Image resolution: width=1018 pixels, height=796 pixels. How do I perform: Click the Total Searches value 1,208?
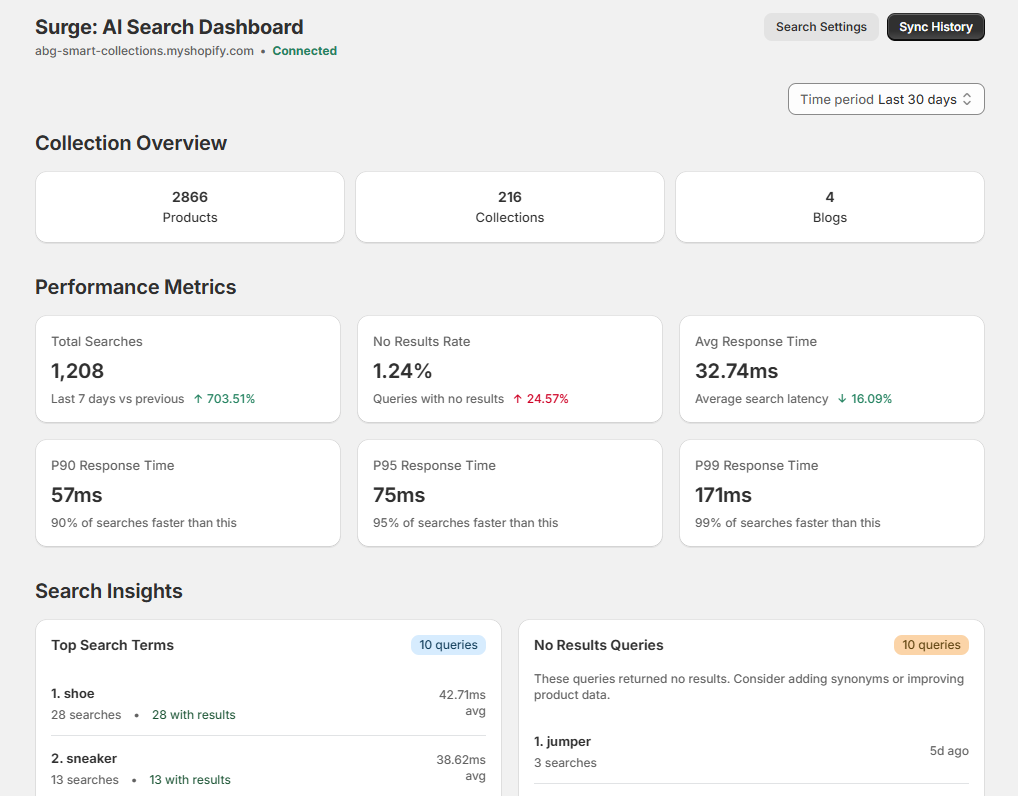point(77,371)
